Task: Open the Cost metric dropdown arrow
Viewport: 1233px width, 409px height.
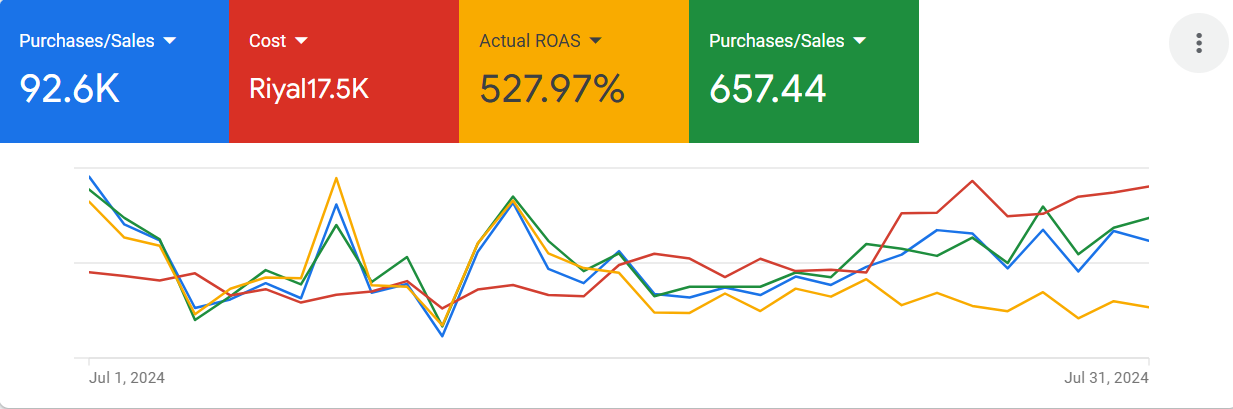Action: tap(301, 41)
